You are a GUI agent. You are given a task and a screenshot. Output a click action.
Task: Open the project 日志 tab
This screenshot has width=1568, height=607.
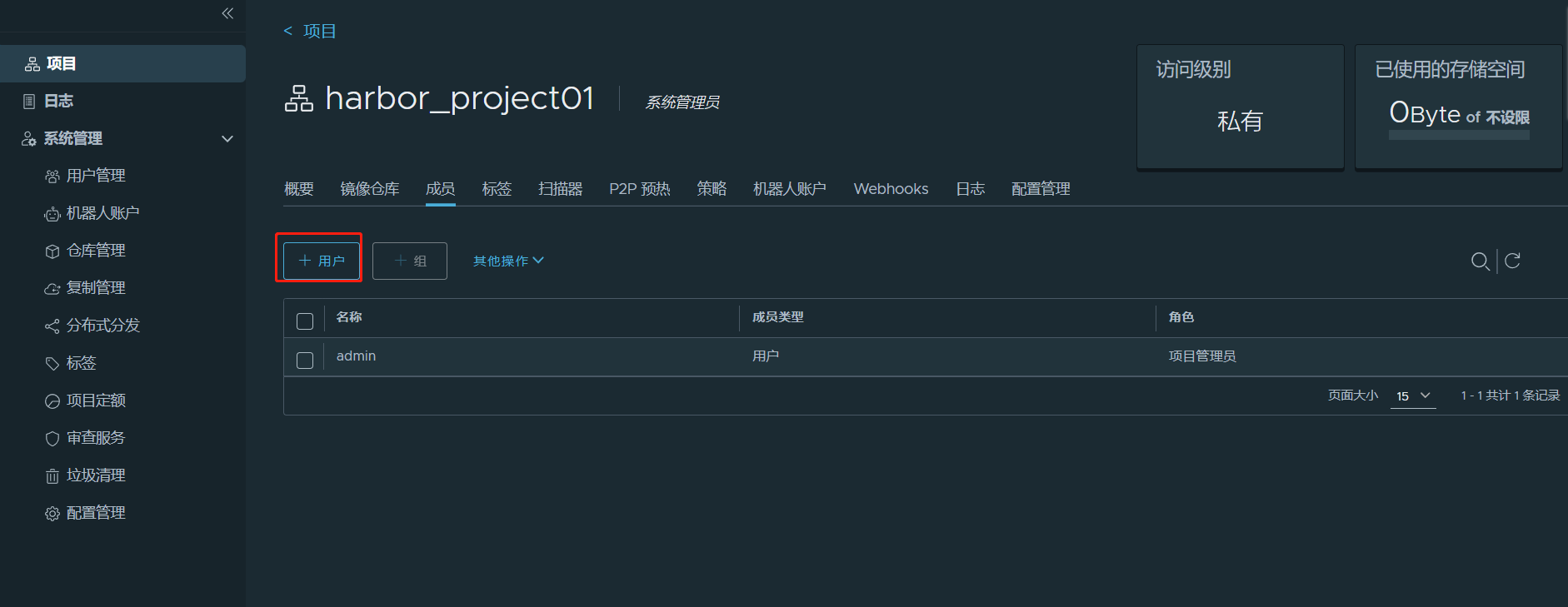[x=970, y=189]
